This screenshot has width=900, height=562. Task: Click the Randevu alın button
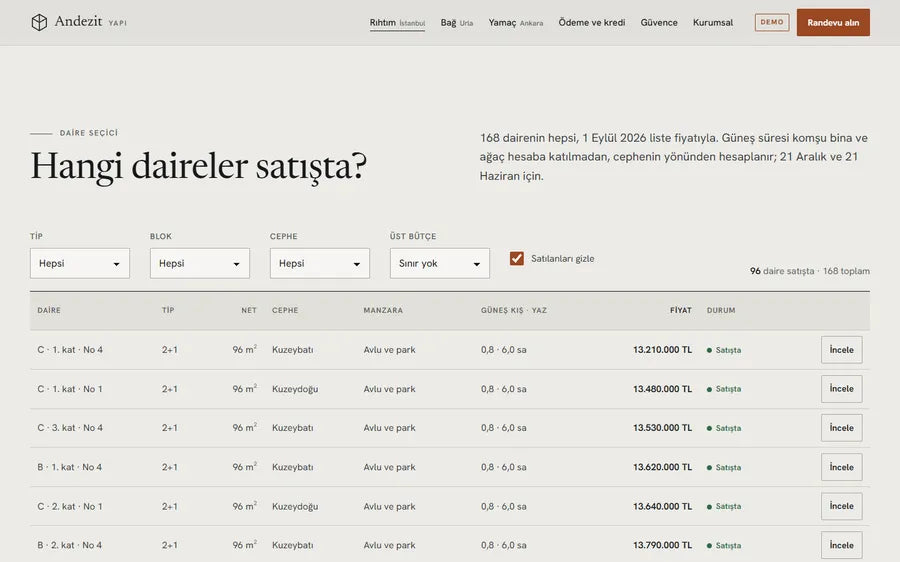click(x=833, y=22)
